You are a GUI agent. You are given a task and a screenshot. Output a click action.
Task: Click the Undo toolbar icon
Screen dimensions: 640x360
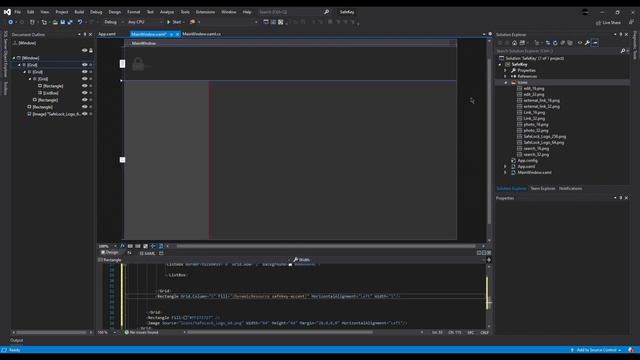pyautogui.click(x=80, y=22)
